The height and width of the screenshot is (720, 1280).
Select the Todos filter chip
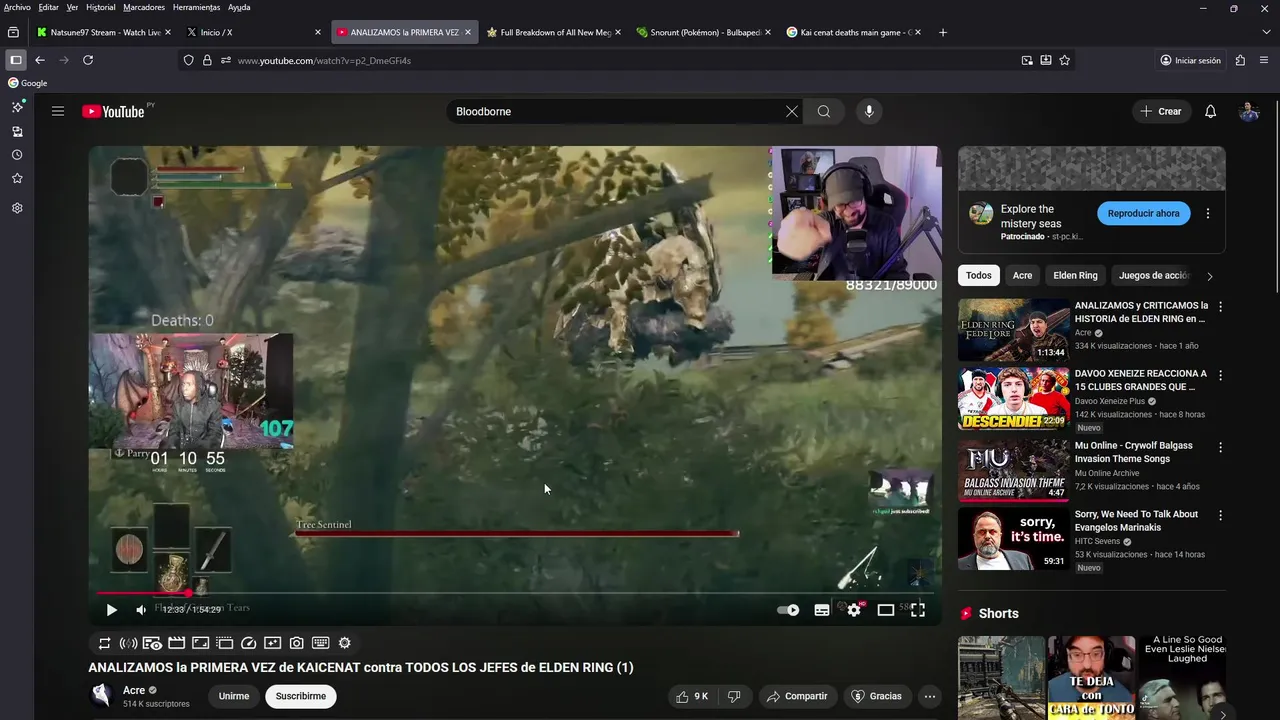tap(979, 275)
